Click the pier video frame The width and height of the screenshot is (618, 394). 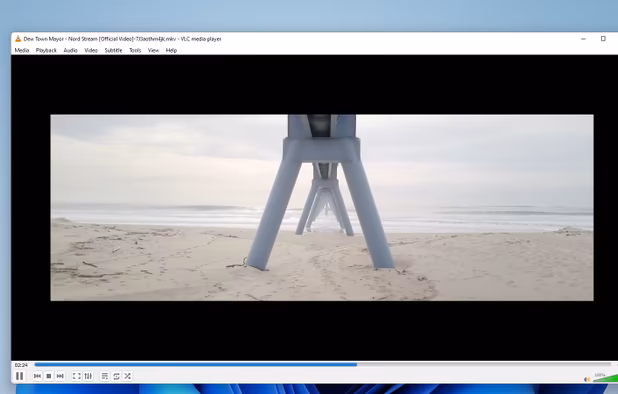click(x=322, y=208)
